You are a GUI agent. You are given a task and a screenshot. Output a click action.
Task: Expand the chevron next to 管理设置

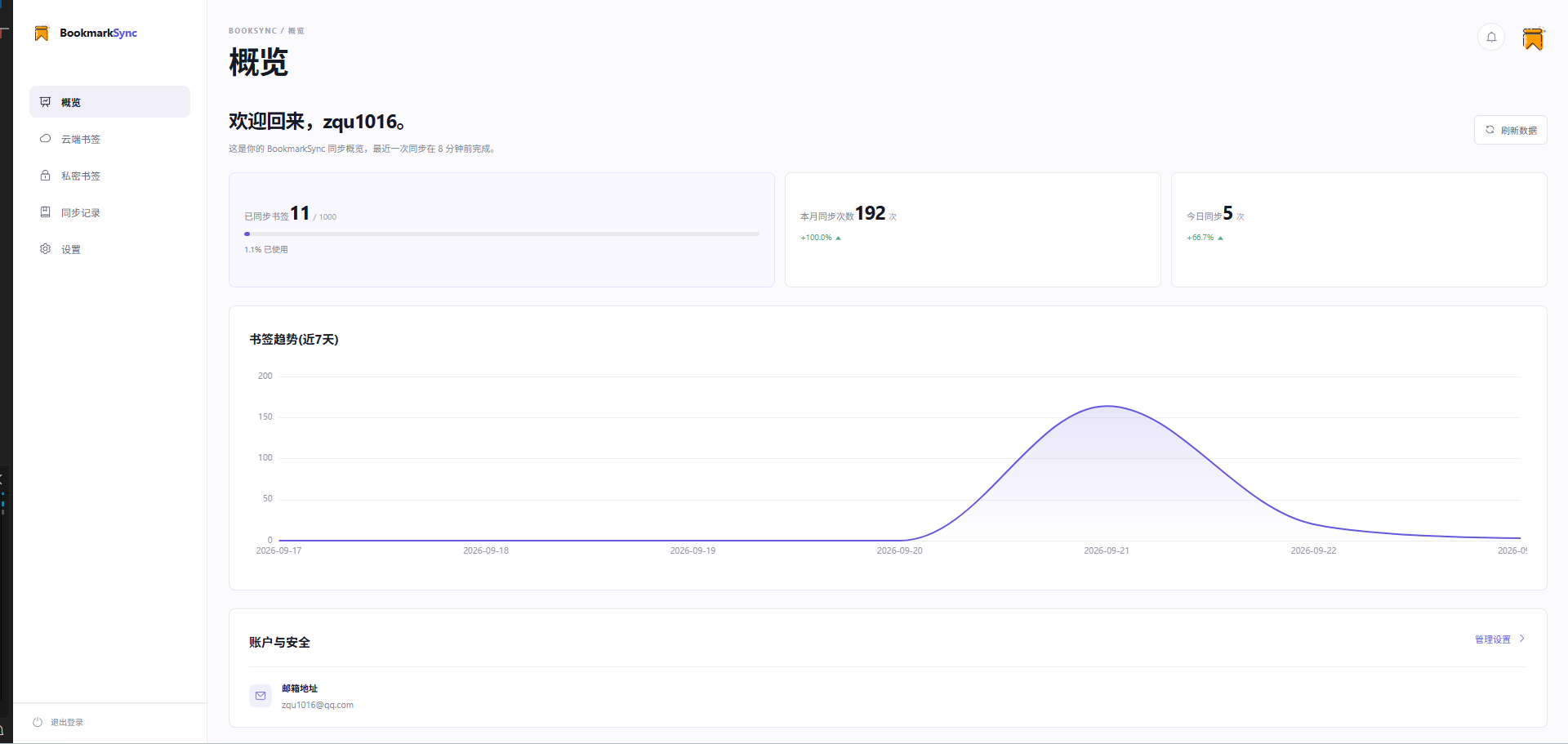1522,639
